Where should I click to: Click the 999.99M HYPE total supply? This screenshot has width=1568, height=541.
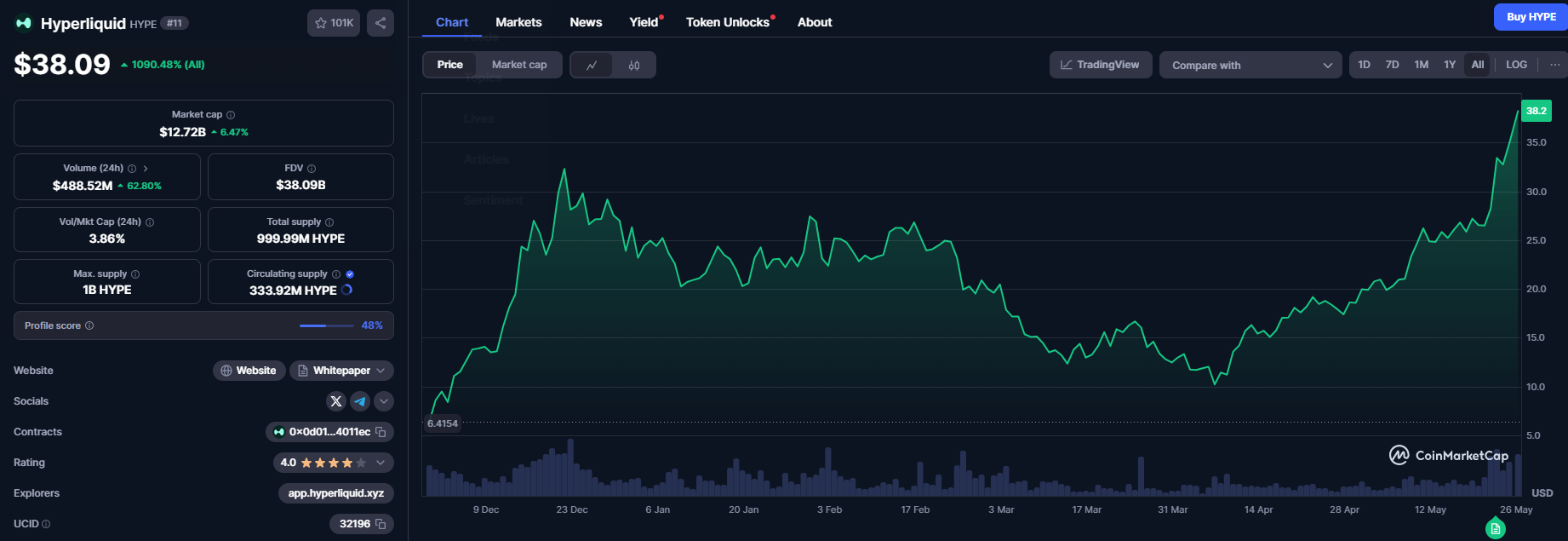pos(300,239)
